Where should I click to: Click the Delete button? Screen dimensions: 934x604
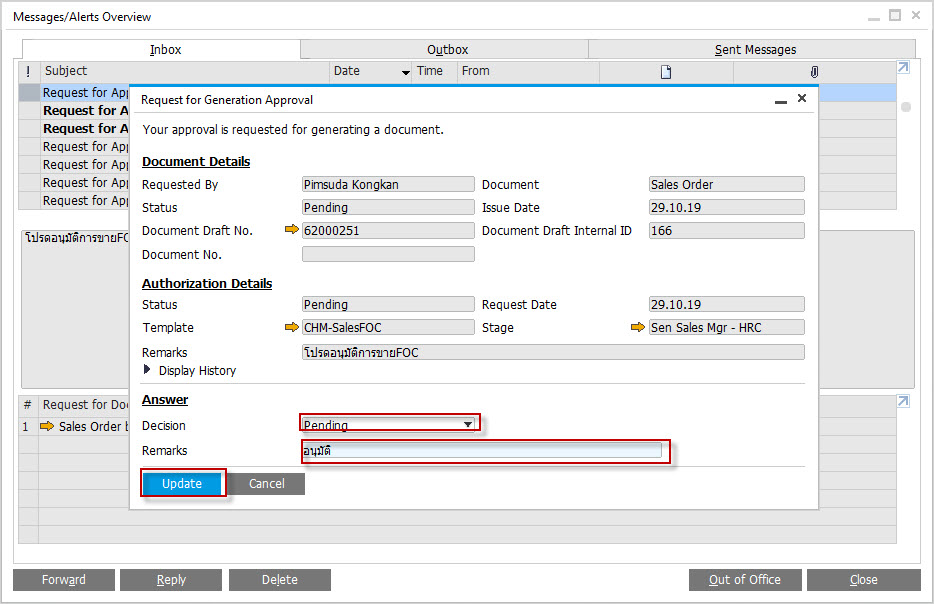pyautogui.click(x=279, y=580)
